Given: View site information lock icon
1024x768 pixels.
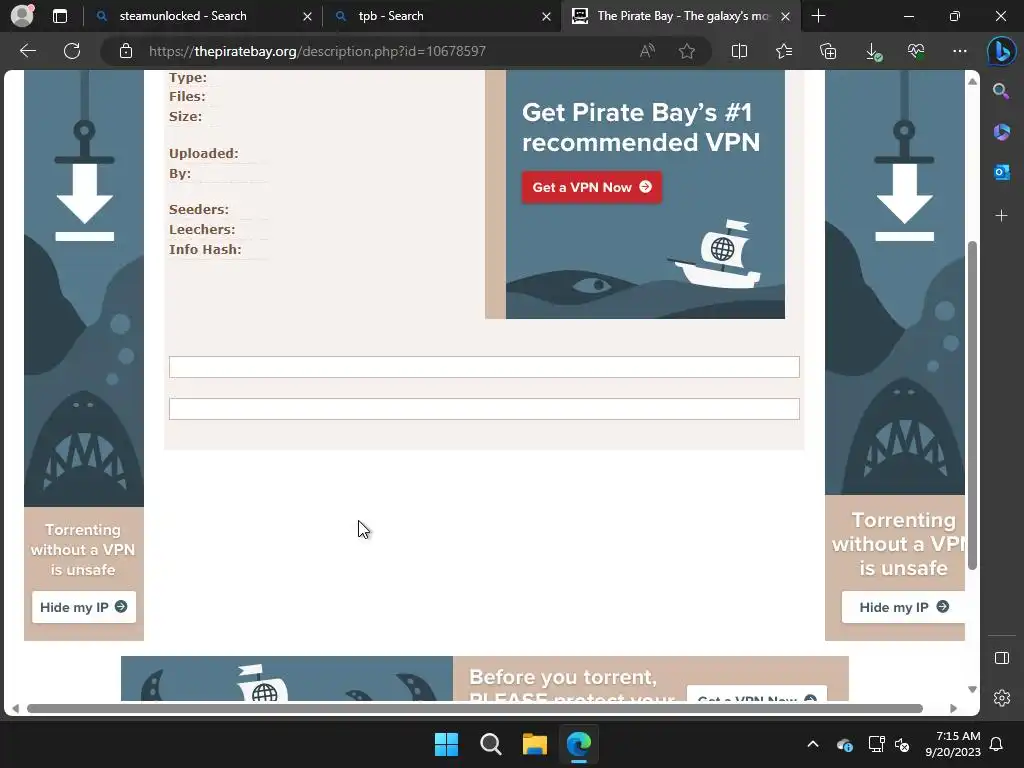Looking at the screenshot, I should (x=126, y=51).
